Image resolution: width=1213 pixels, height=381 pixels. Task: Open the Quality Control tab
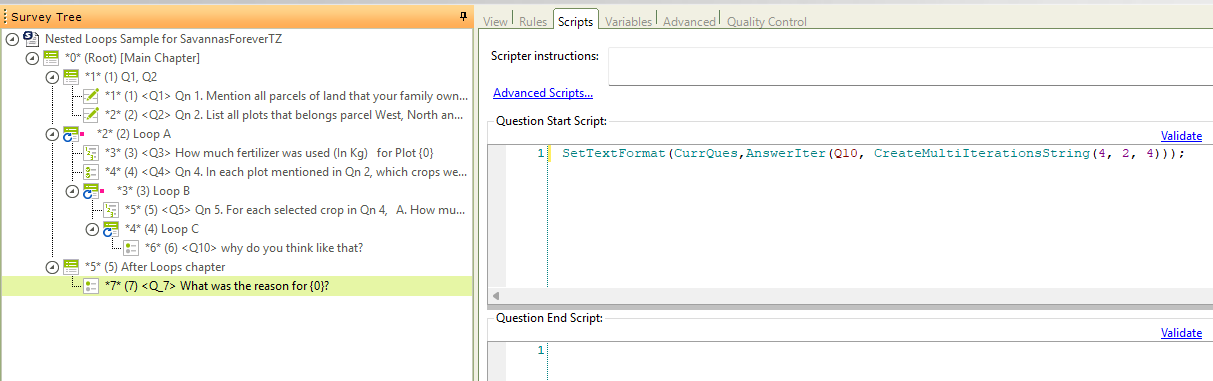766,21
